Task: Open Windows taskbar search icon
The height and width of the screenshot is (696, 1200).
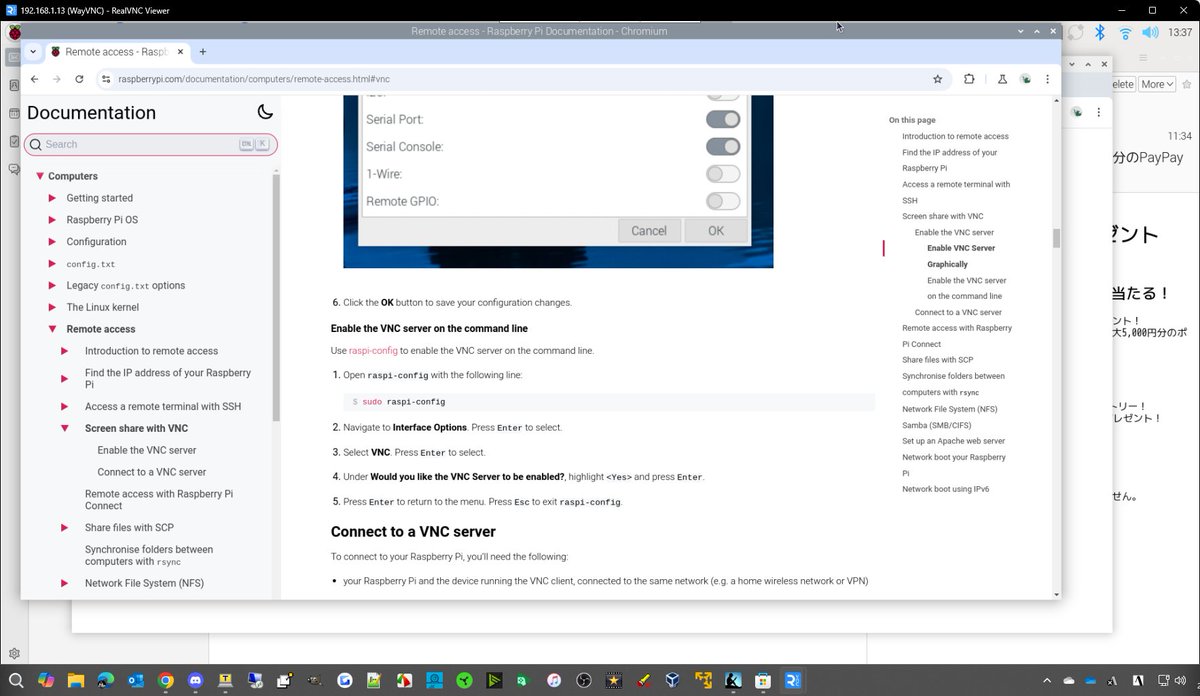Action: pyautogui.click(x=15, y=680)
